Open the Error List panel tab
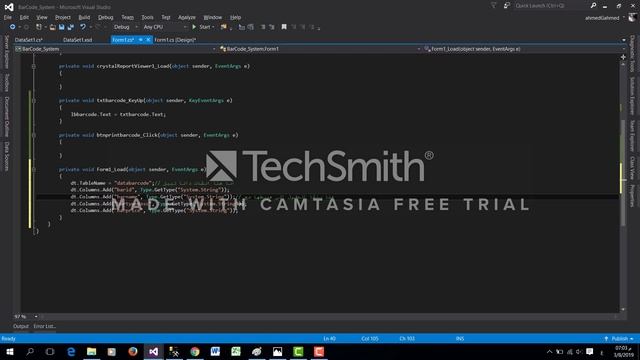The height and width of the screenshot is (360, 640). pos(44,326)
